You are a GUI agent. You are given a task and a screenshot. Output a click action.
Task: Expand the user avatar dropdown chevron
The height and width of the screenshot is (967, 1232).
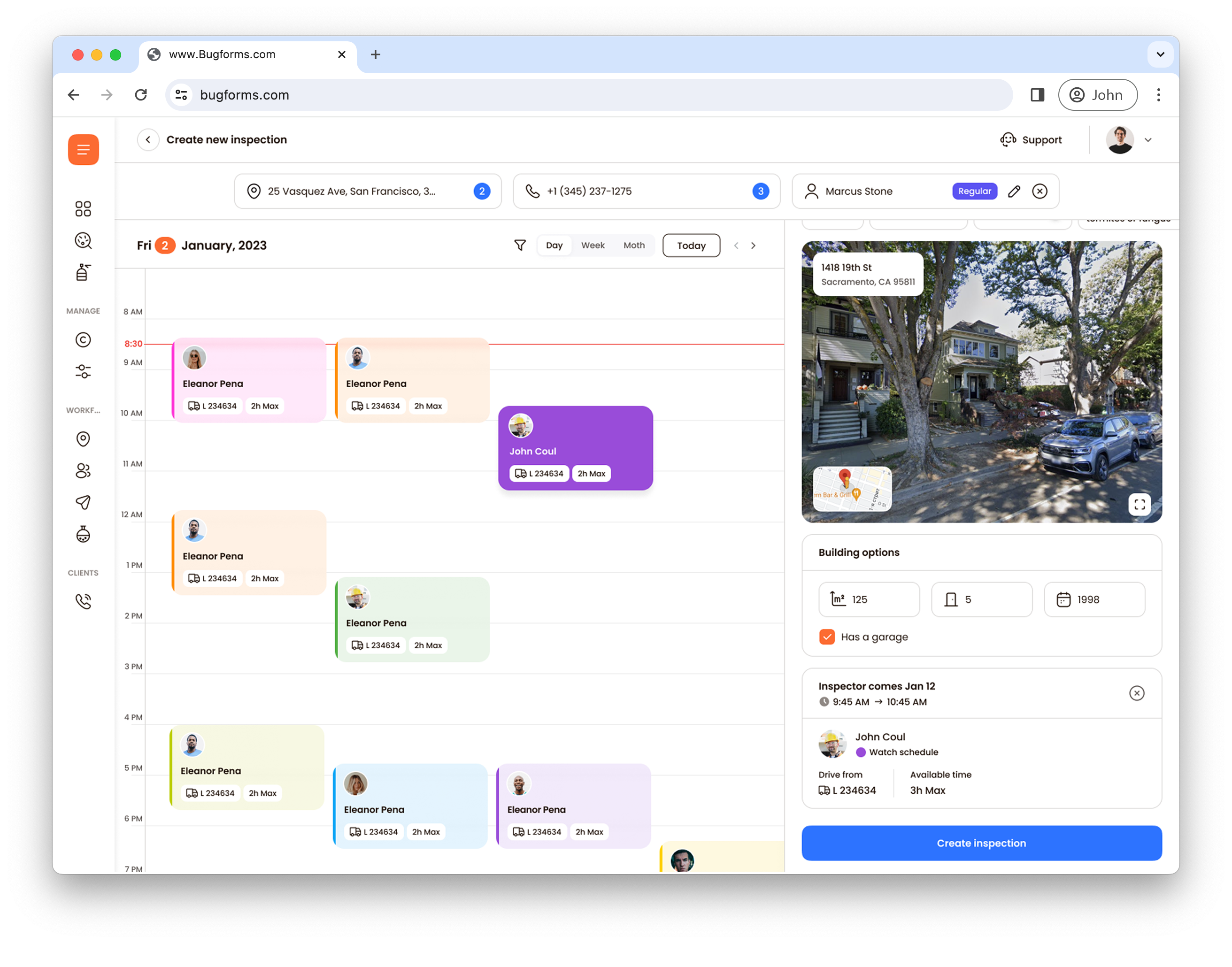pyautogui.click(x=1147, y=140)
